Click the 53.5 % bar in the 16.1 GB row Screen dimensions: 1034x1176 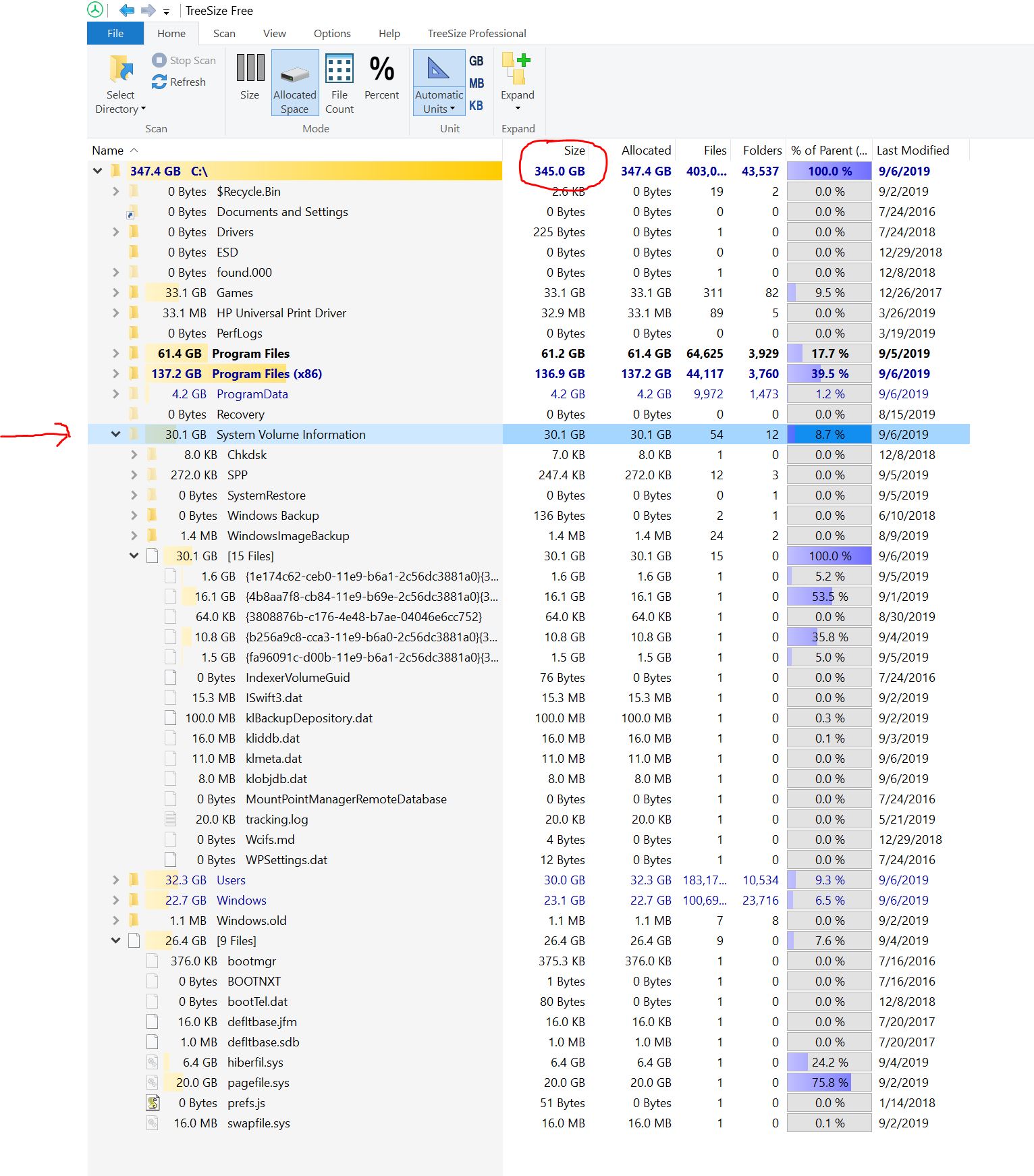(829, 596)
